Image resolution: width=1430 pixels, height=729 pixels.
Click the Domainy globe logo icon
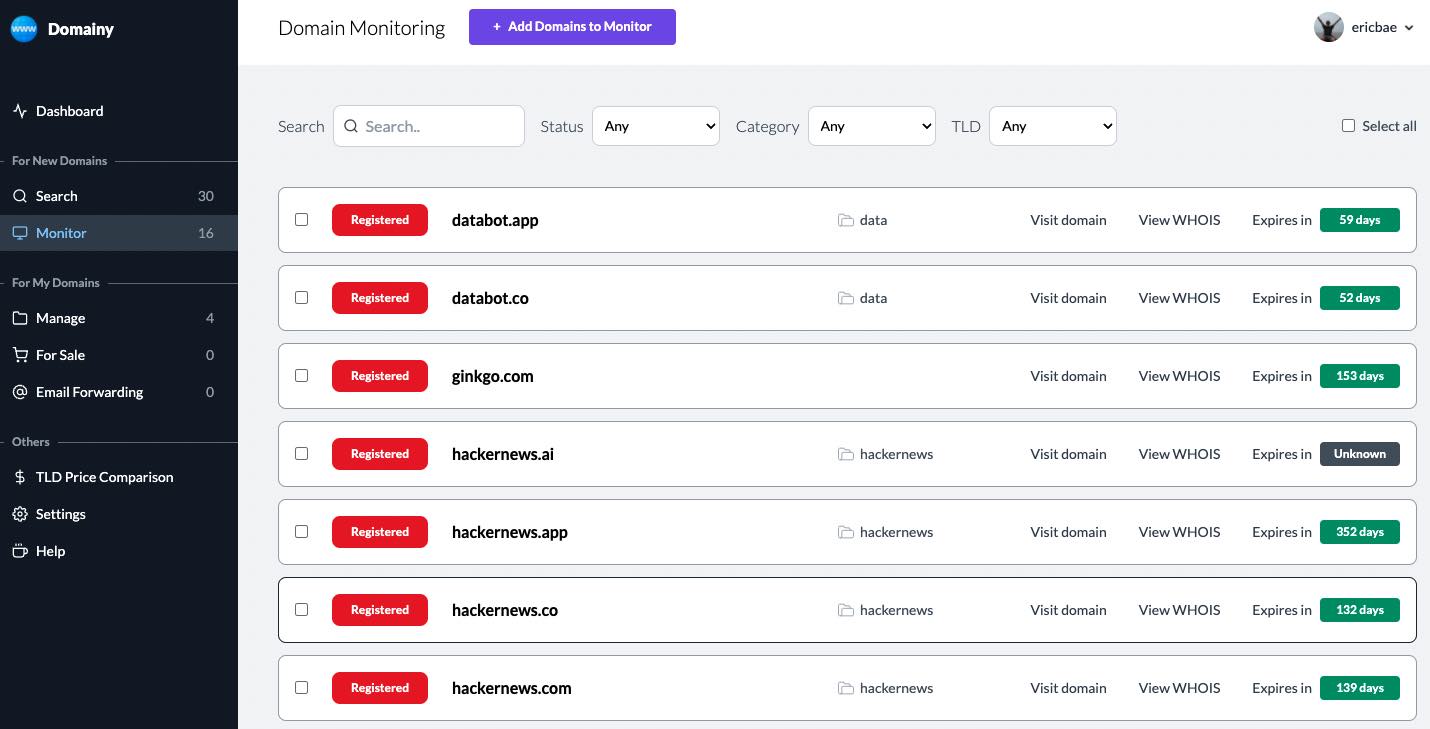pyautogui.click(x=24, y=29)
